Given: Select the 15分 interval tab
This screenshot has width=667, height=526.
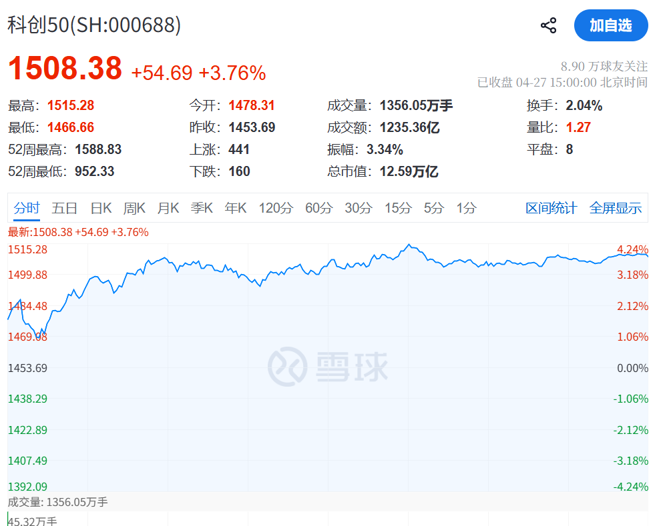Looking at the screenshot, I should click(398, 208).
